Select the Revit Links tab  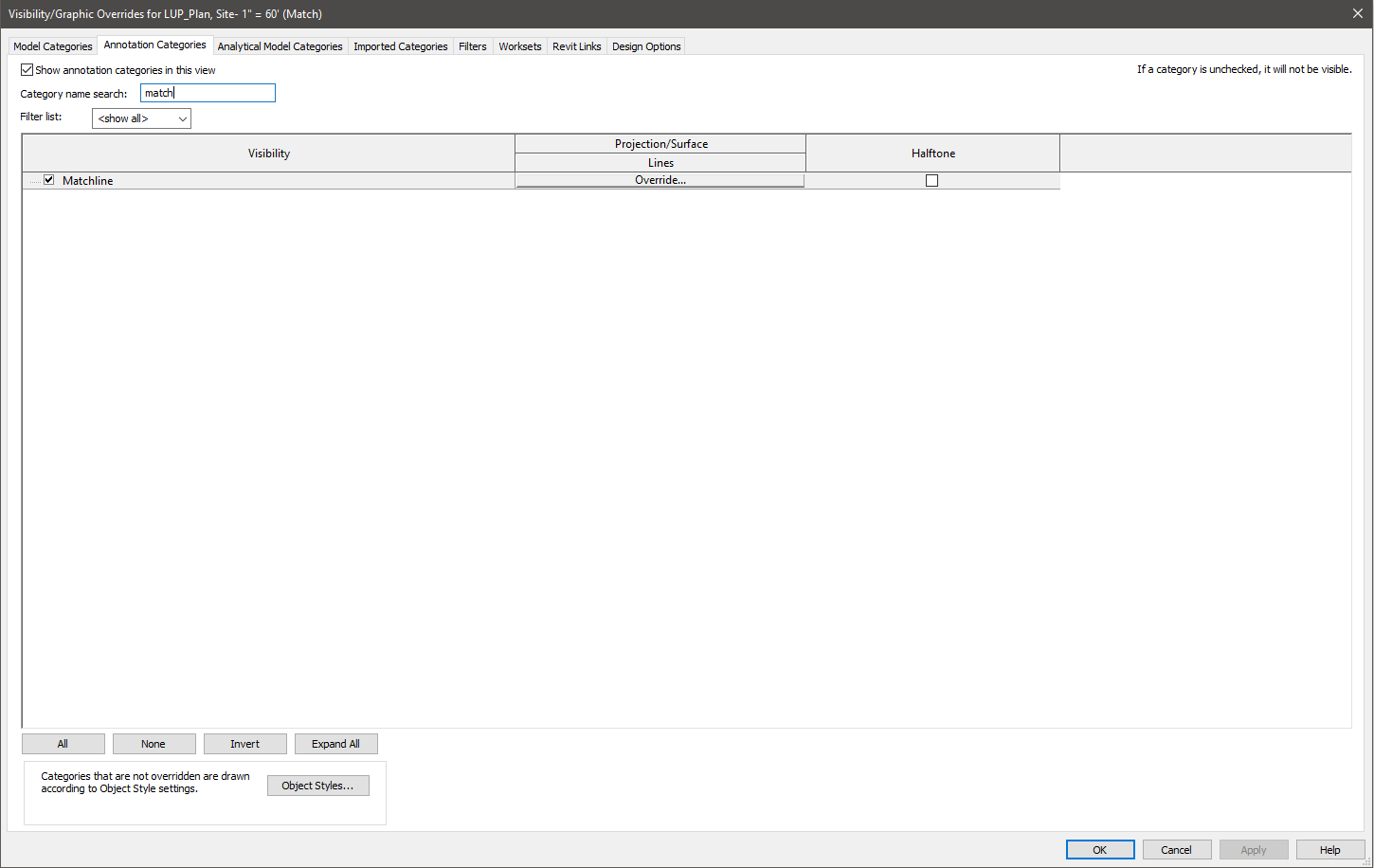click(576, 45)
